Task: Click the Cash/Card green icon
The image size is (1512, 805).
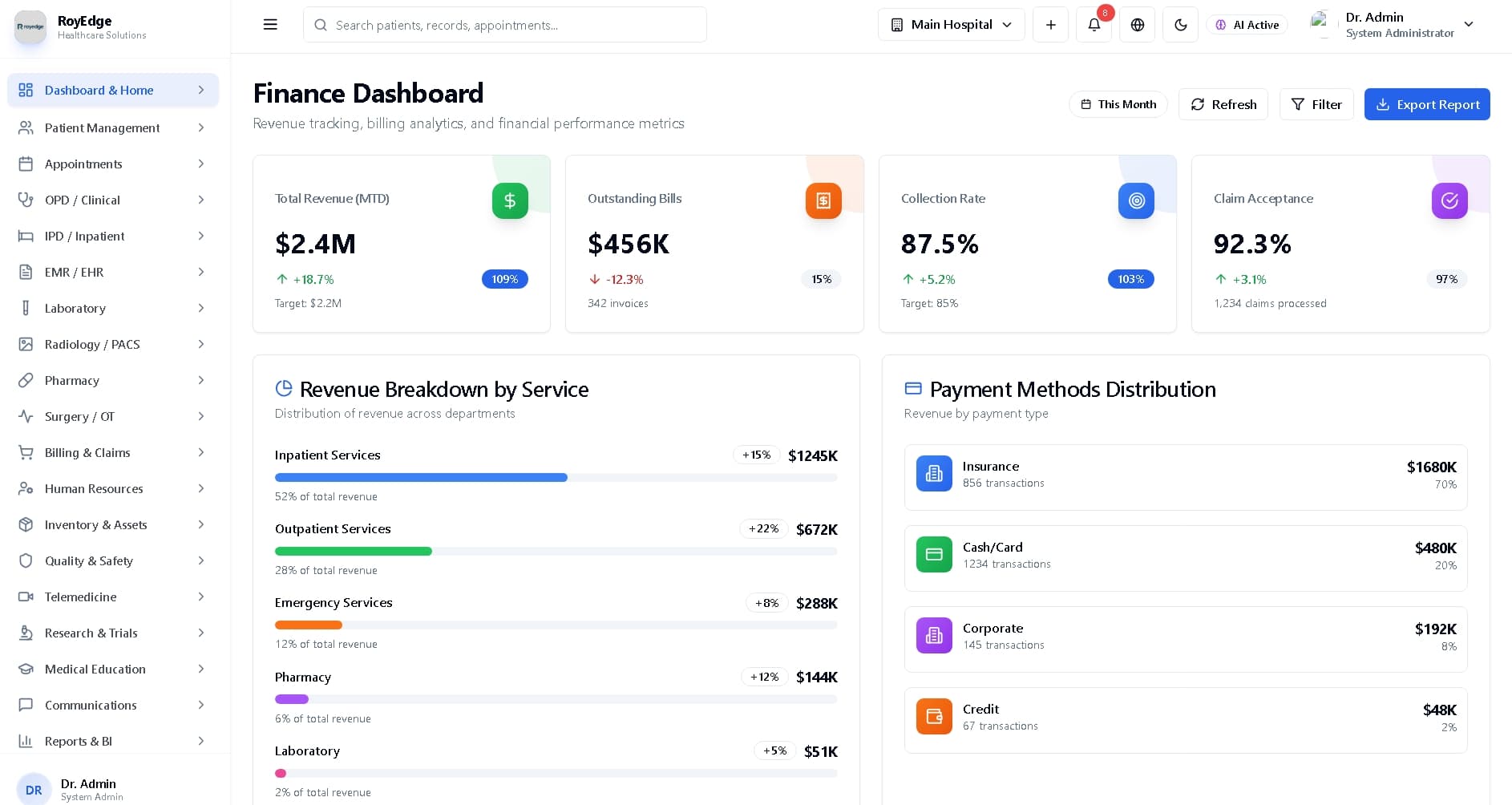Action: 934,555
